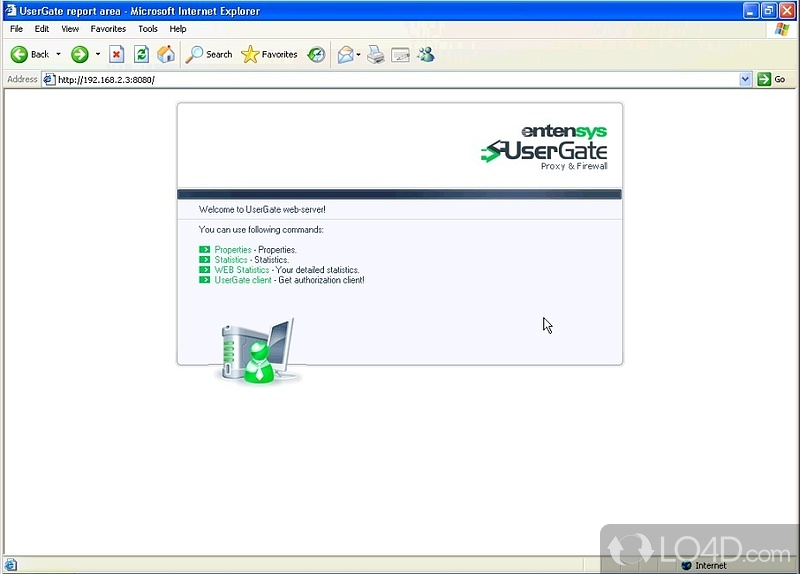This screenshot has height=574, width=800.
Task: Click the Go button next to the address bar
Action: 771,80
